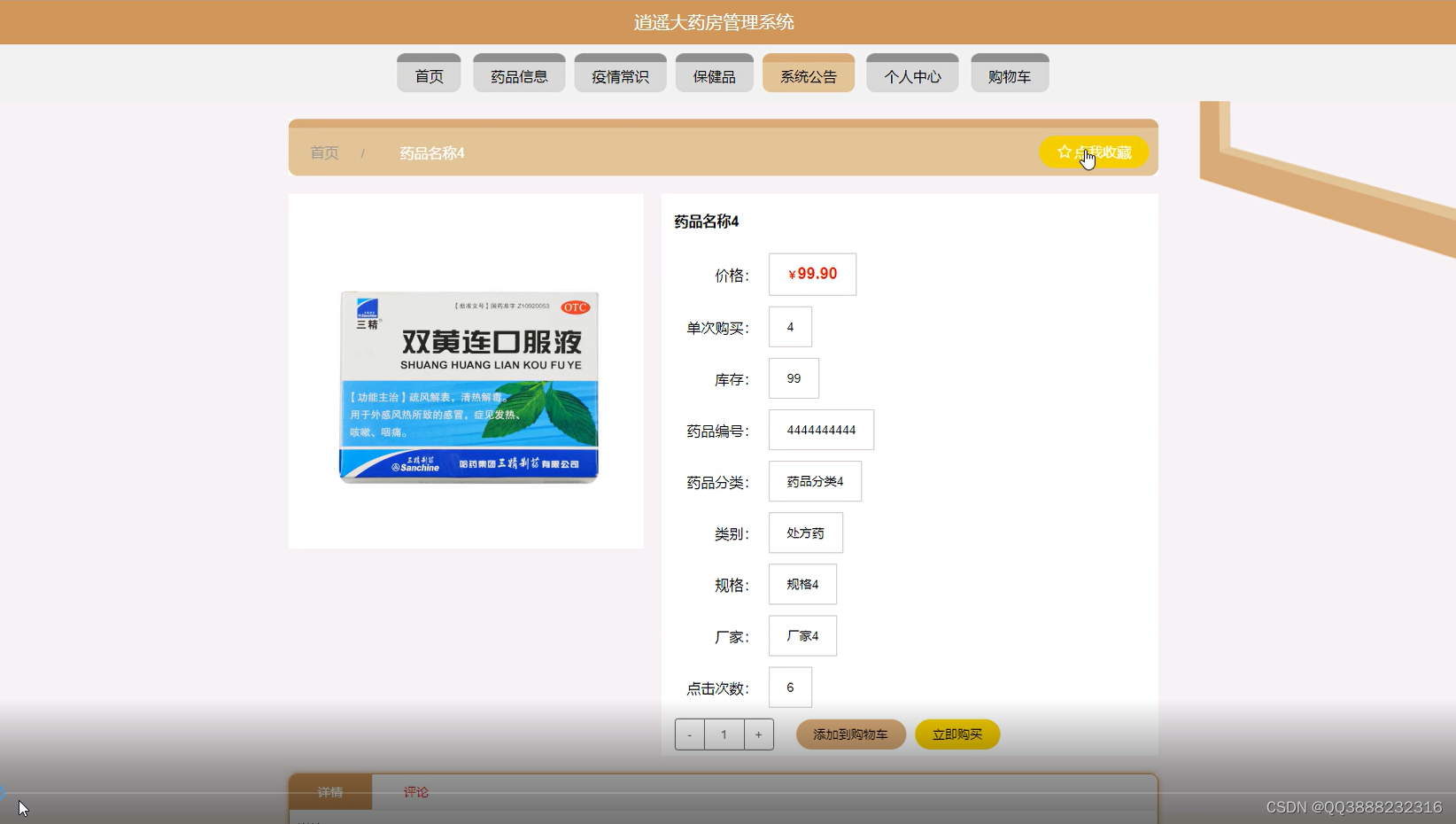Switch to the 评论 tab

415,792
